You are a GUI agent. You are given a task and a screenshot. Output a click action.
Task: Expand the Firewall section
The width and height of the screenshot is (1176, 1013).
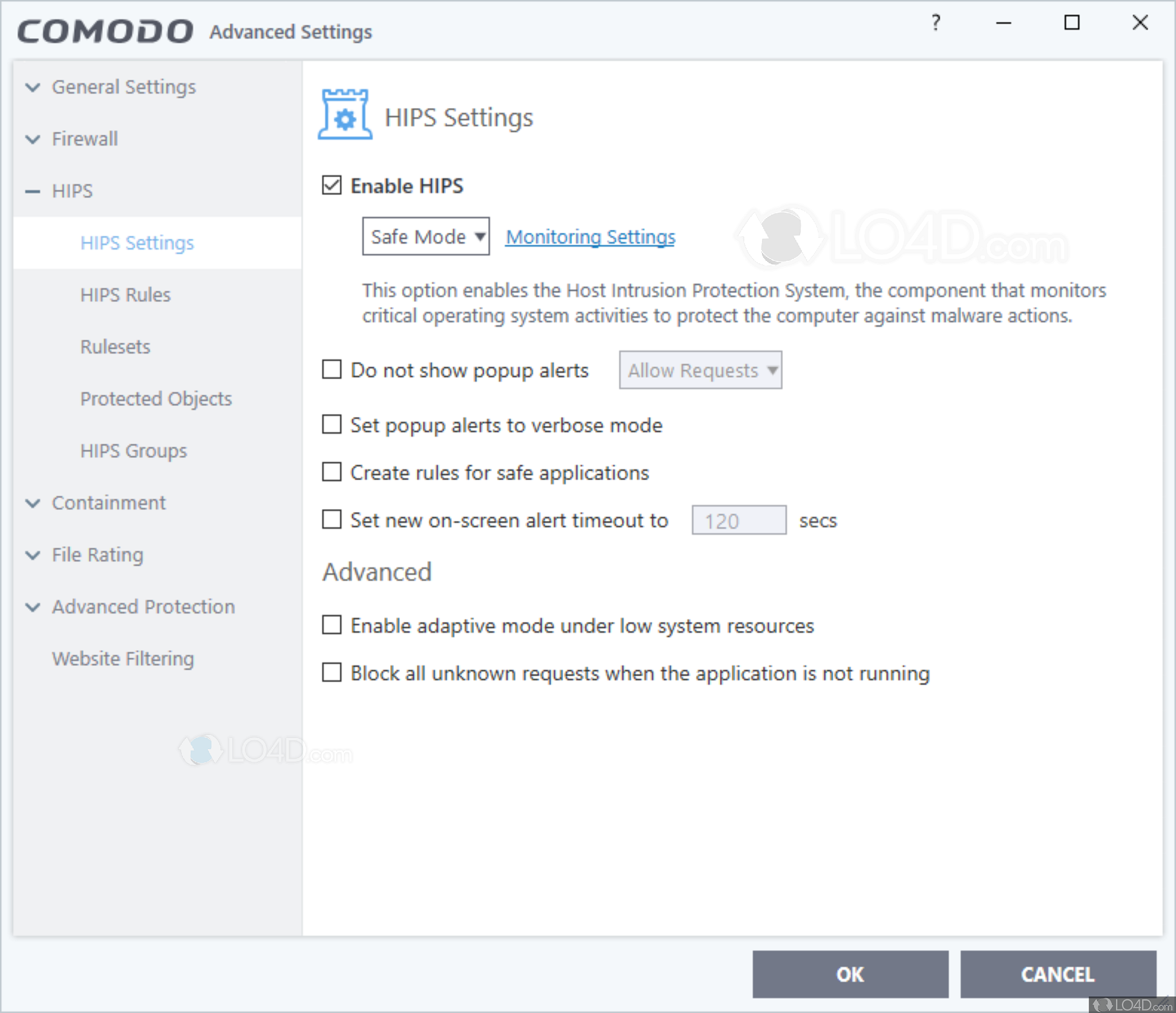pyautogui.click(x=85, y=139)
